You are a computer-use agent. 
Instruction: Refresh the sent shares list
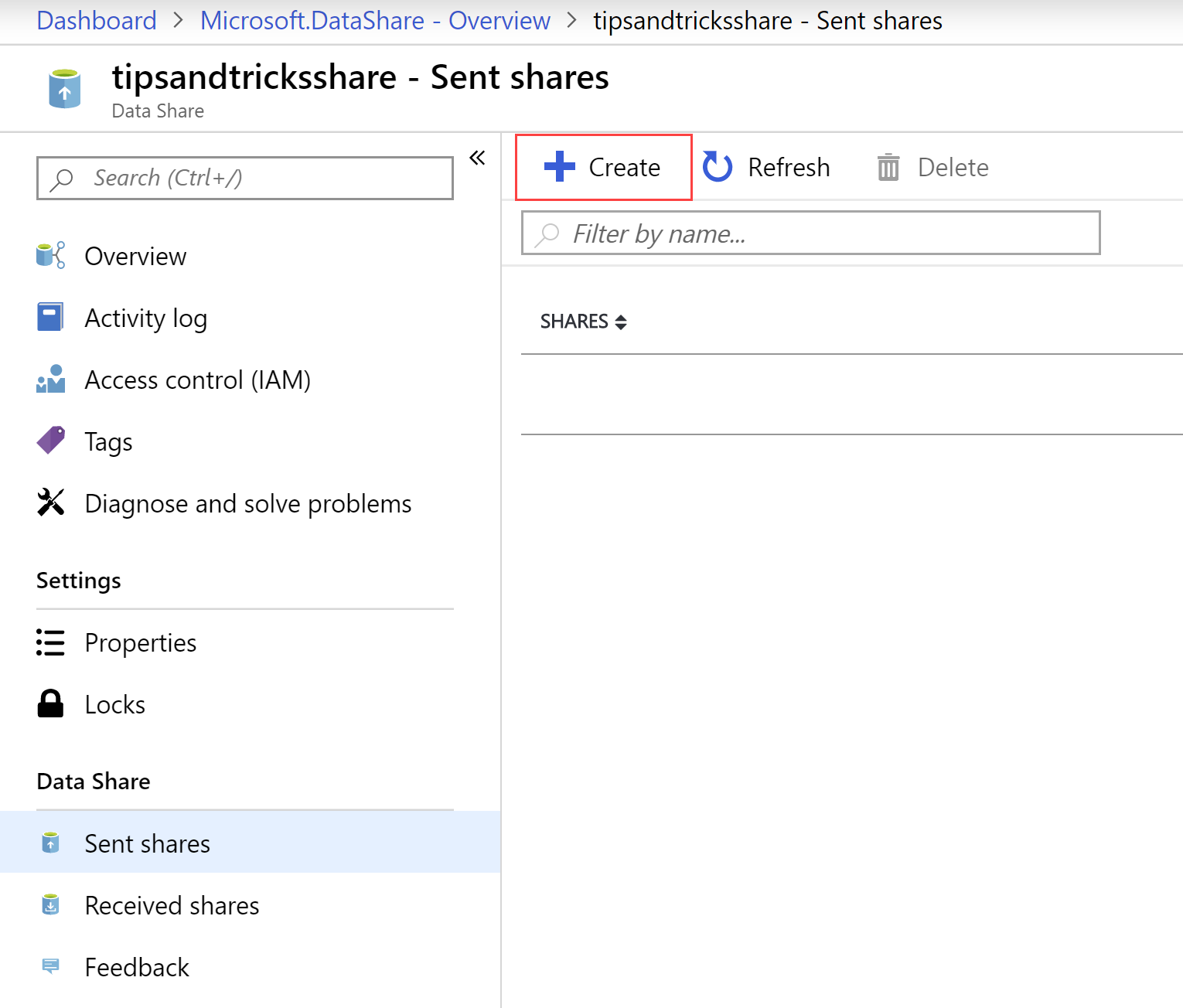766,167
